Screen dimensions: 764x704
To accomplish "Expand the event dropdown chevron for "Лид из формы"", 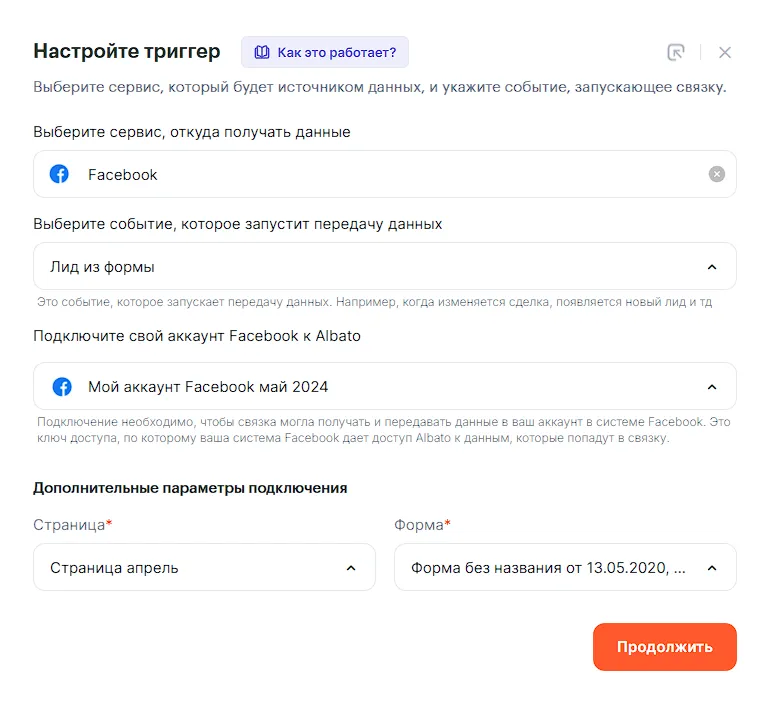I will (712, 267).
